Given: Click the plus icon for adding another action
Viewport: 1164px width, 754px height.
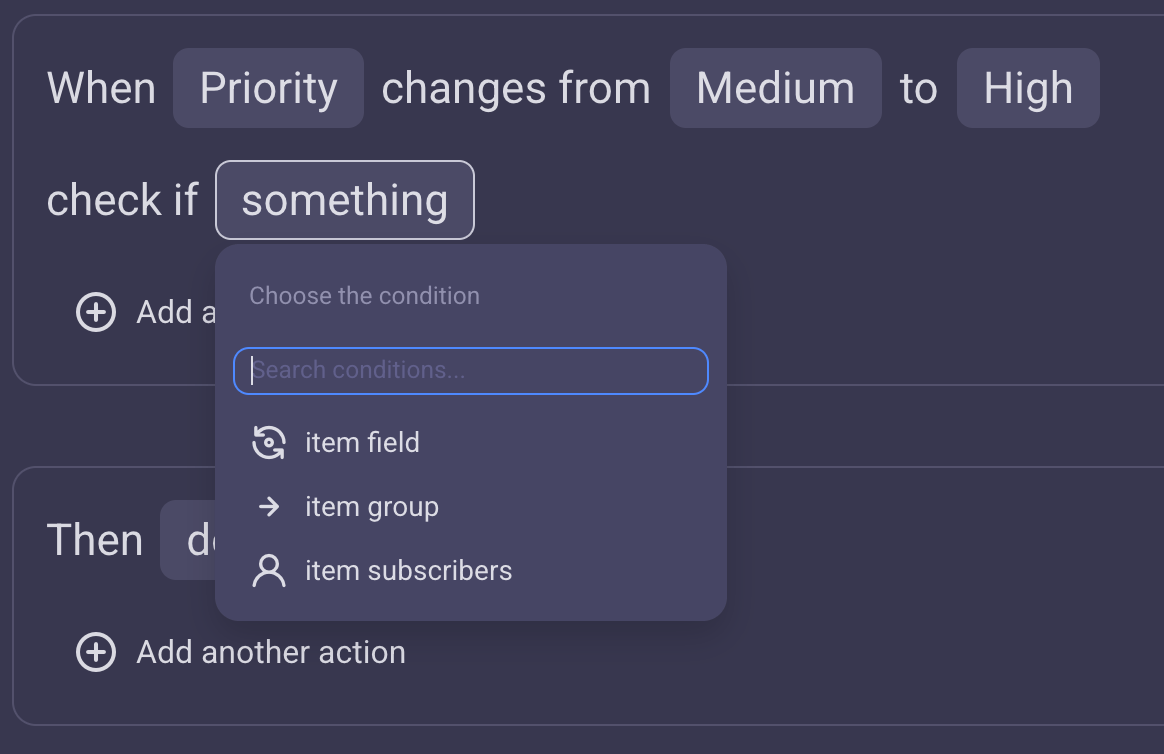Looking at the screenshot, I should click(96, 652).
